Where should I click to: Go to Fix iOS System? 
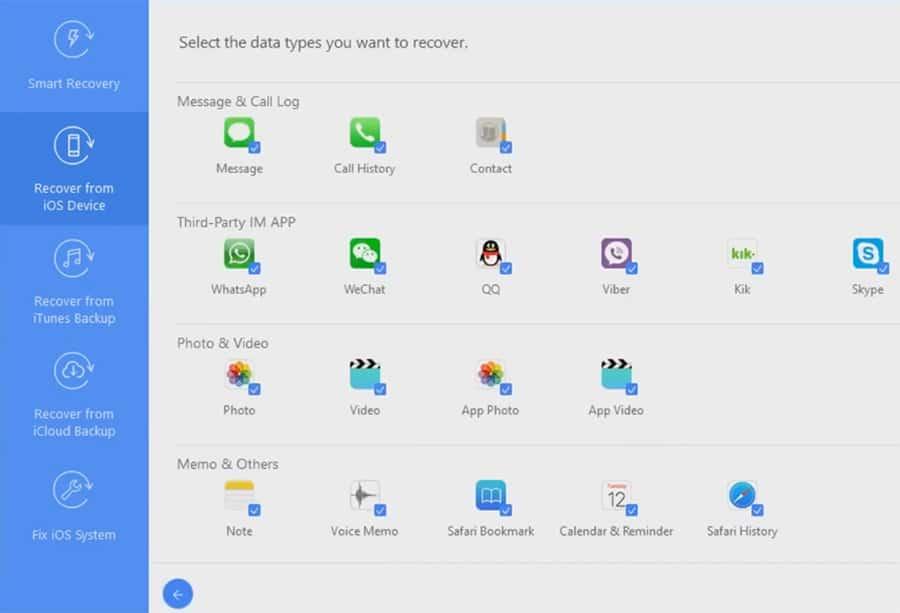[x=74, y=507]
